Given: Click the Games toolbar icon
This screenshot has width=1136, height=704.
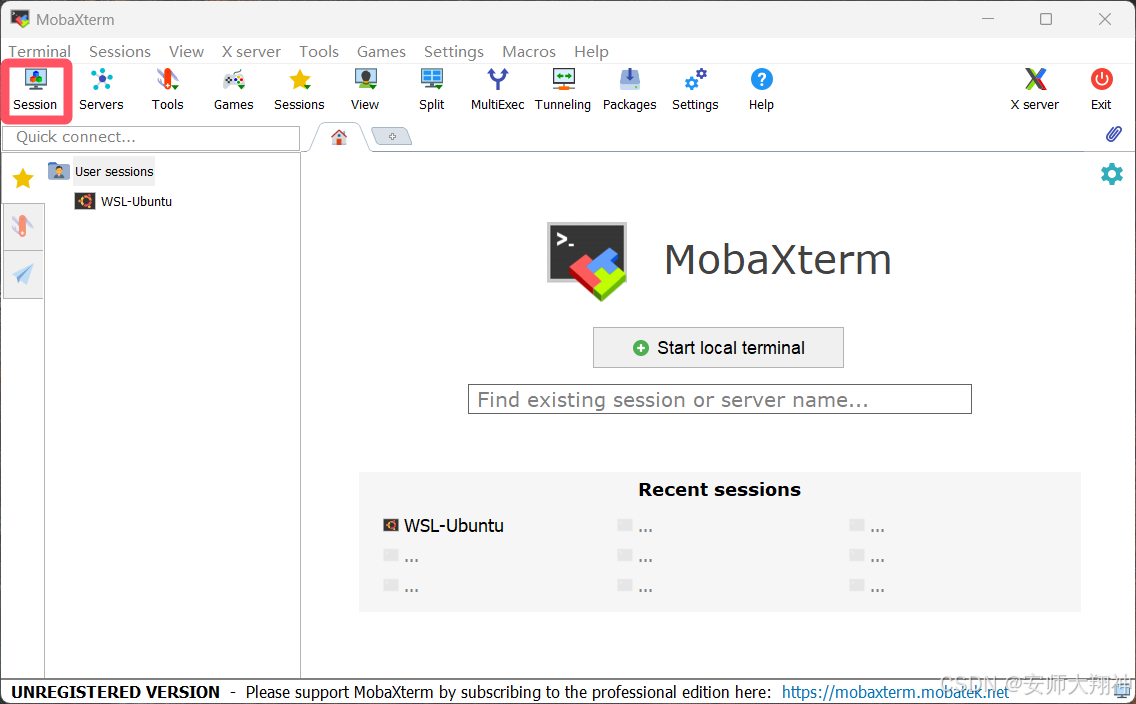Looking at the screenshot, I should point(233,89).
